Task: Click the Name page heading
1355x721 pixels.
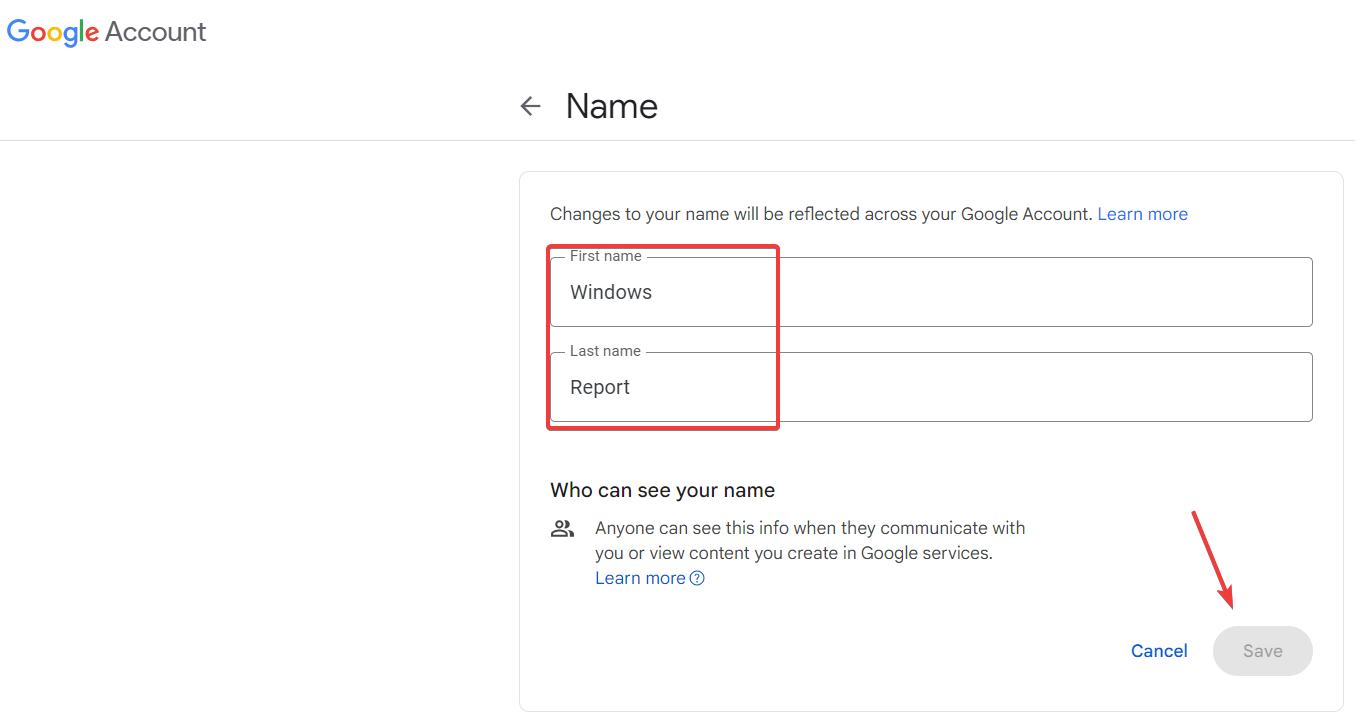Action: 611,105
